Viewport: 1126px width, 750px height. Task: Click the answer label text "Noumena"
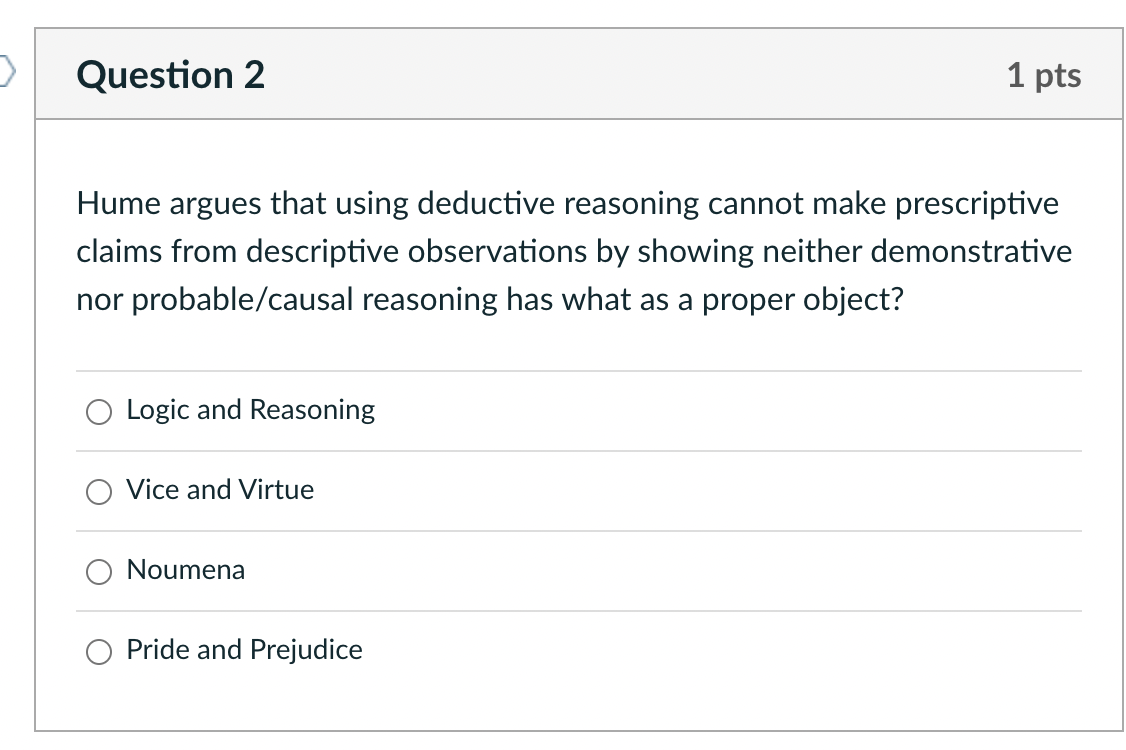185,571
